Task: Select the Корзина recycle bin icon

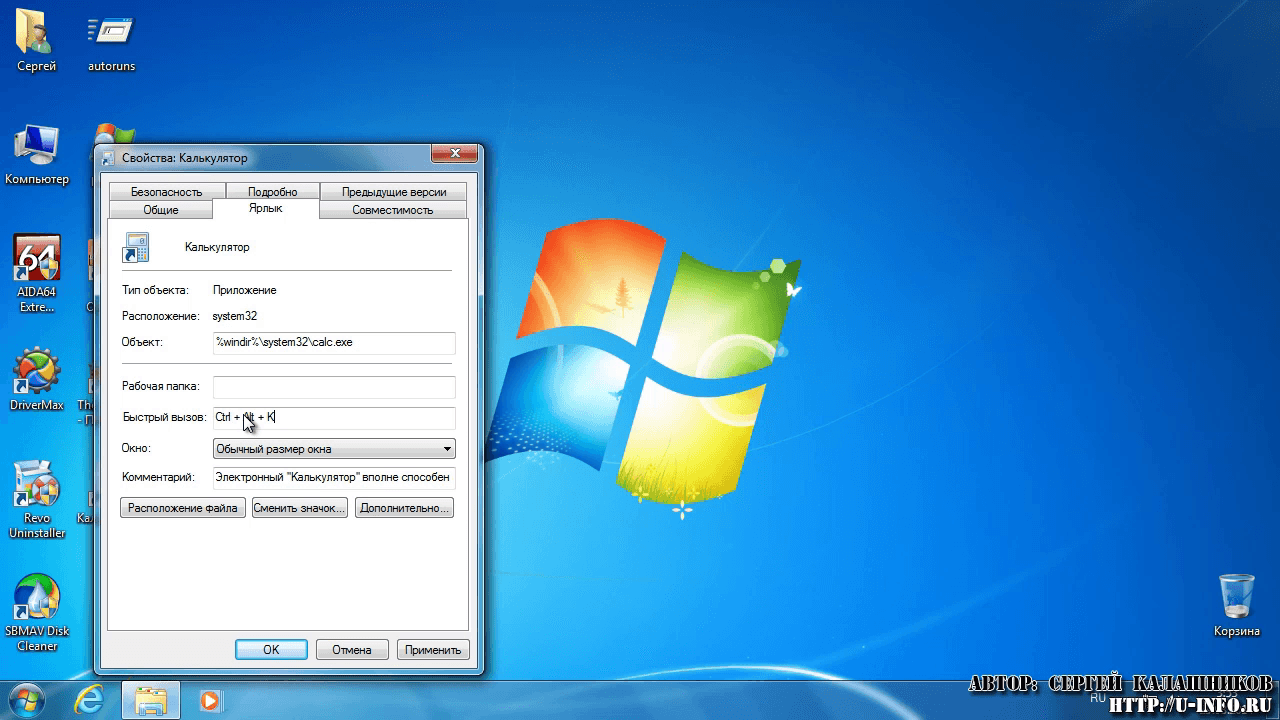Action: 1237,606
